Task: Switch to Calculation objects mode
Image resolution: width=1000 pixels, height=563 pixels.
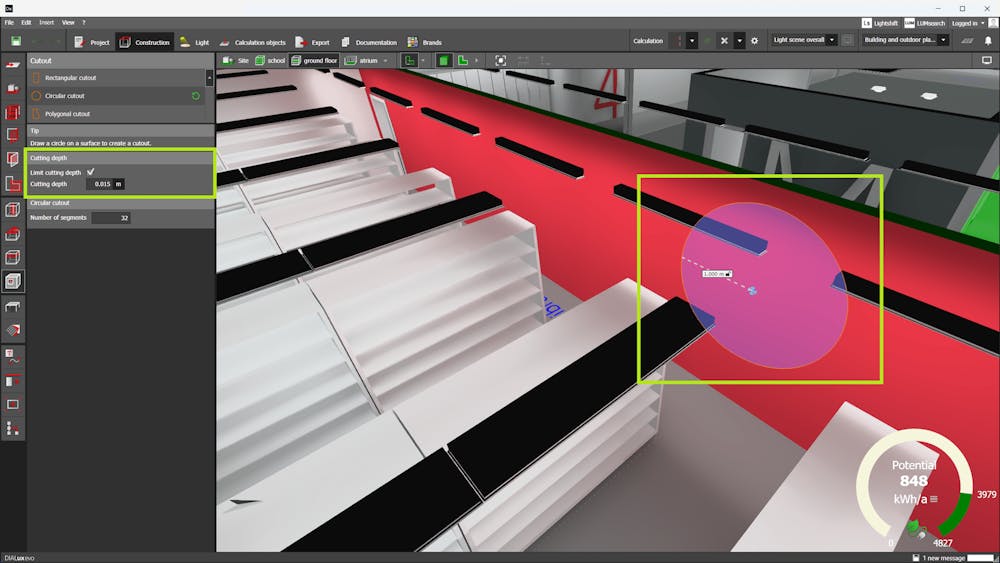Action: (252, 42)
